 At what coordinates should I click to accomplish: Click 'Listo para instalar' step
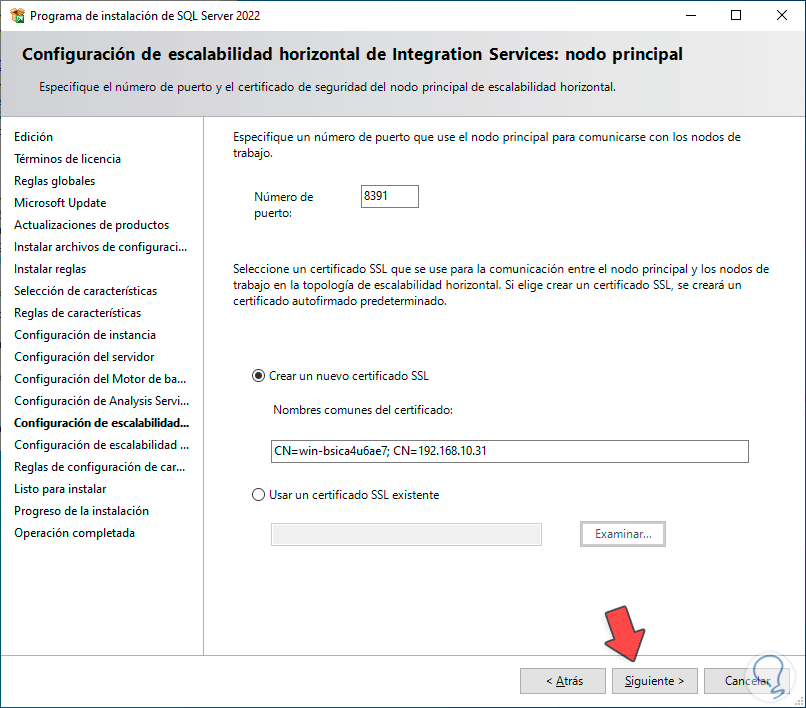pyautogui.click(x=60, y=489)
